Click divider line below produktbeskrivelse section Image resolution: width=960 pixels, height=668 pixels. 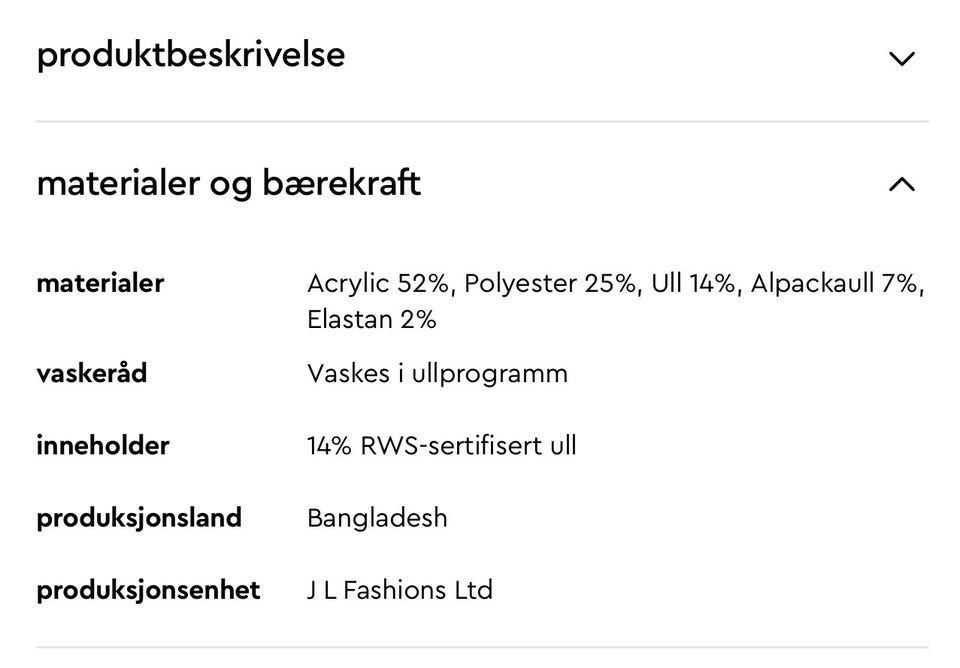tap(482, 121)
